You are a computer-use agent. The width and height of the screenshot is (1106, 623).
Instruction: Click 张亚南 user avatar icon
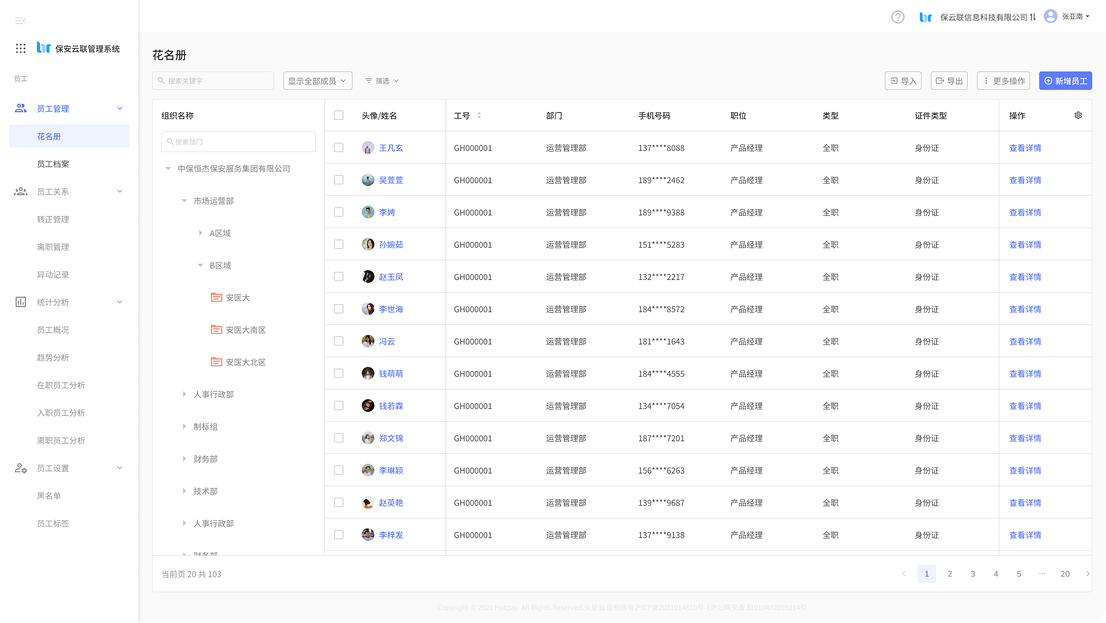(1050, 17)
